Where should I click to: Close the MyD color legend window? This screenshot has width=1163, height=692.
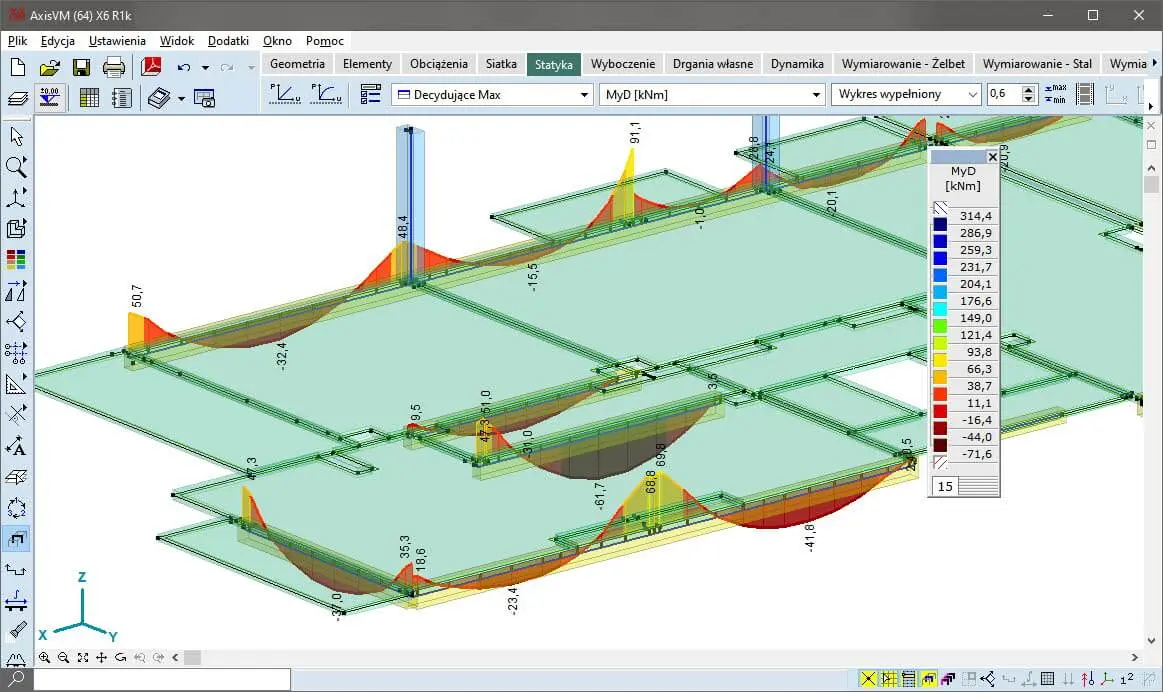(992, 157)
